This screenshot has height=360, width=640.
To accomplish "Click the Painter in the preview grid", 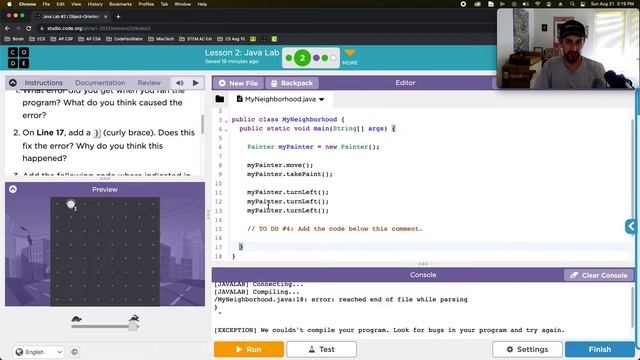I will 71,204.
